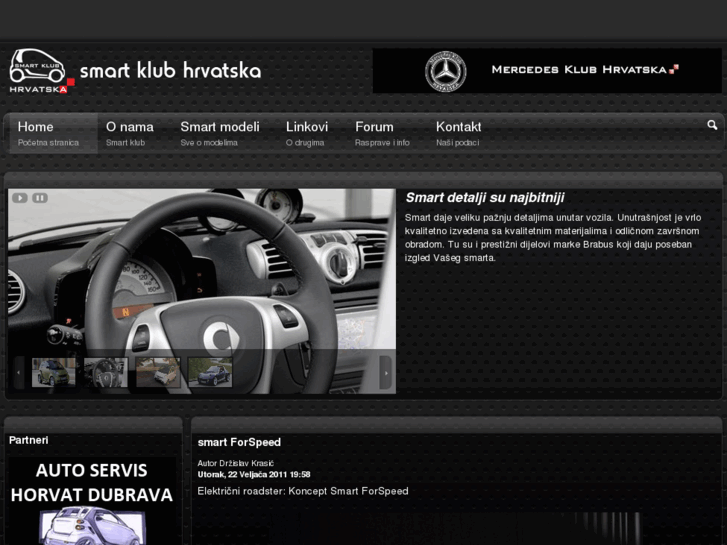Pause the slideshow with the pause button

(x=40, y=198)
